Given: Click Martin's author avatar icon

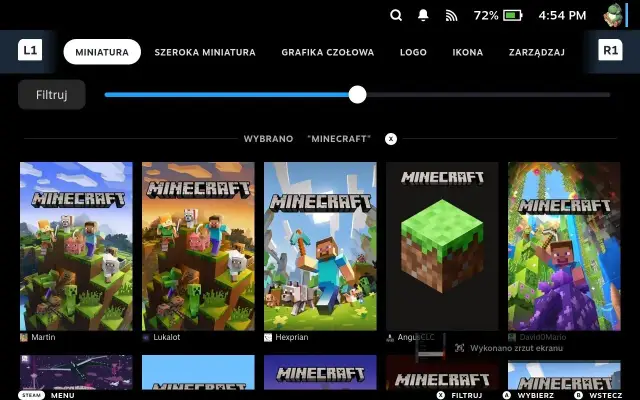Looking at the screenshot, I should pos(24,337).
